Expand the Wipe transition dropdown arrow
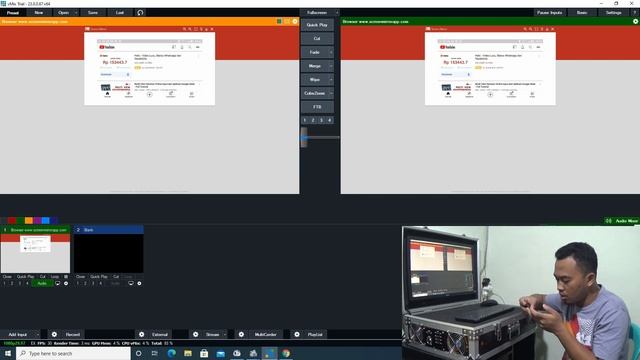Viewport: 640px width, 360px height. (x=331, y=80)
